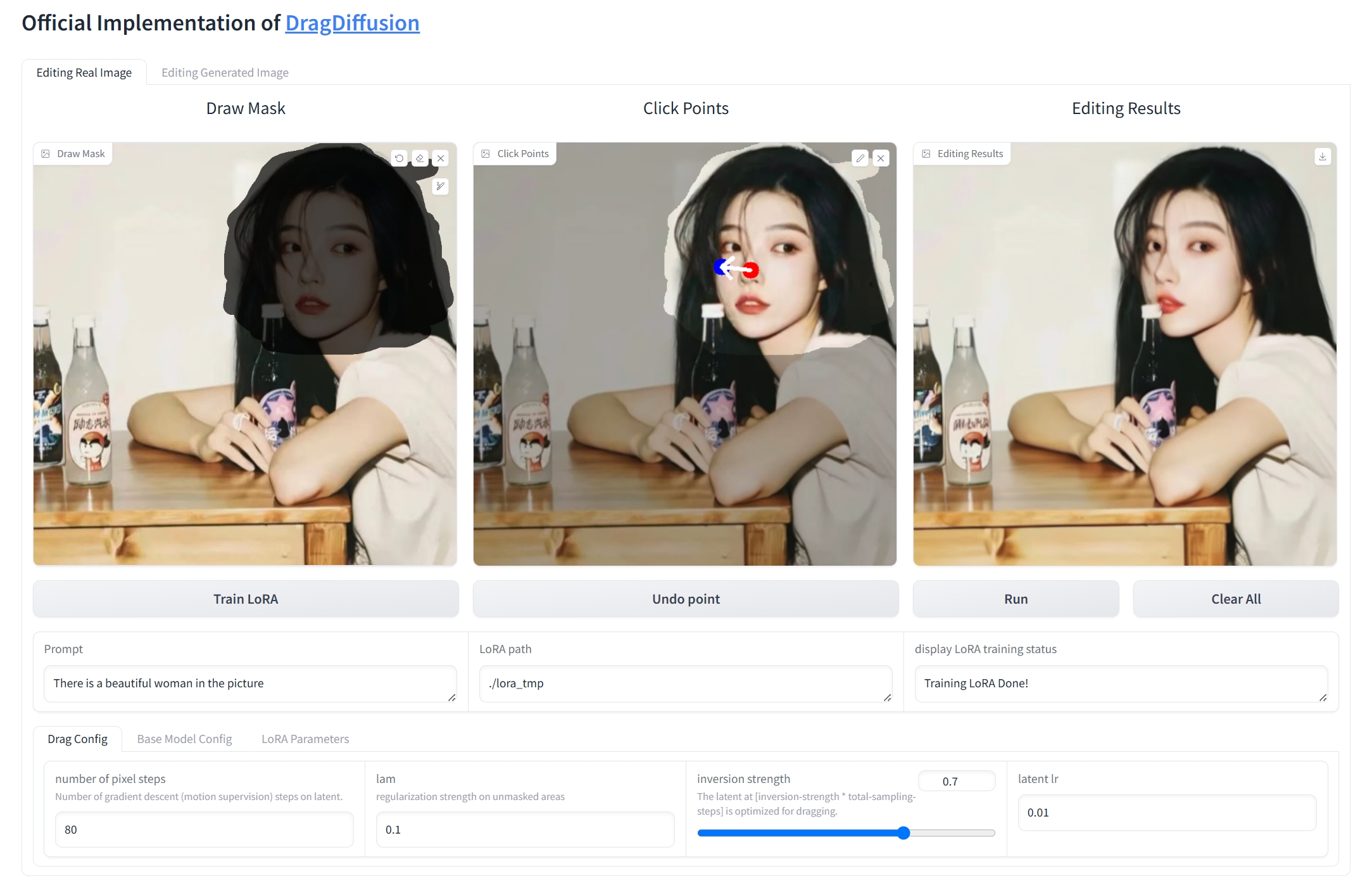
Task: Select the eraser icon in Draw Mask
Action: coord(420,158)
